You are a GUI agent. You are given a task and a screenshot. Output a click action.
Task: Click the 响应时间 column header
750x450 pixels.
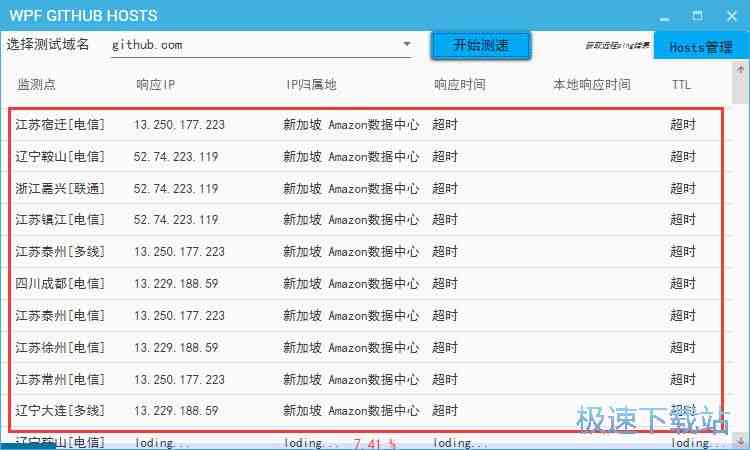pyautogui.click(x=460, y=85)
